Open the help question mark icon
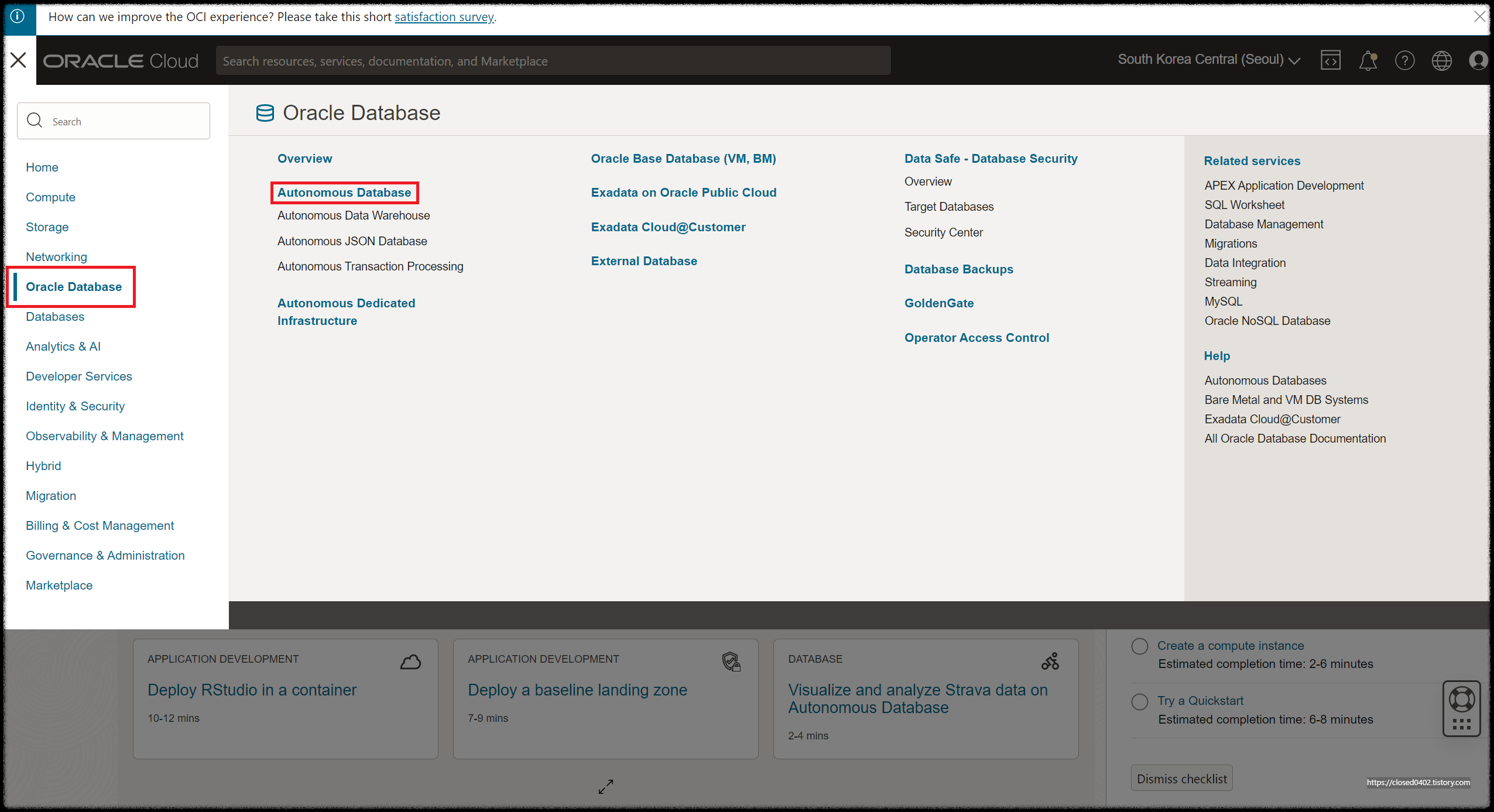 (x=1404, y=60)
